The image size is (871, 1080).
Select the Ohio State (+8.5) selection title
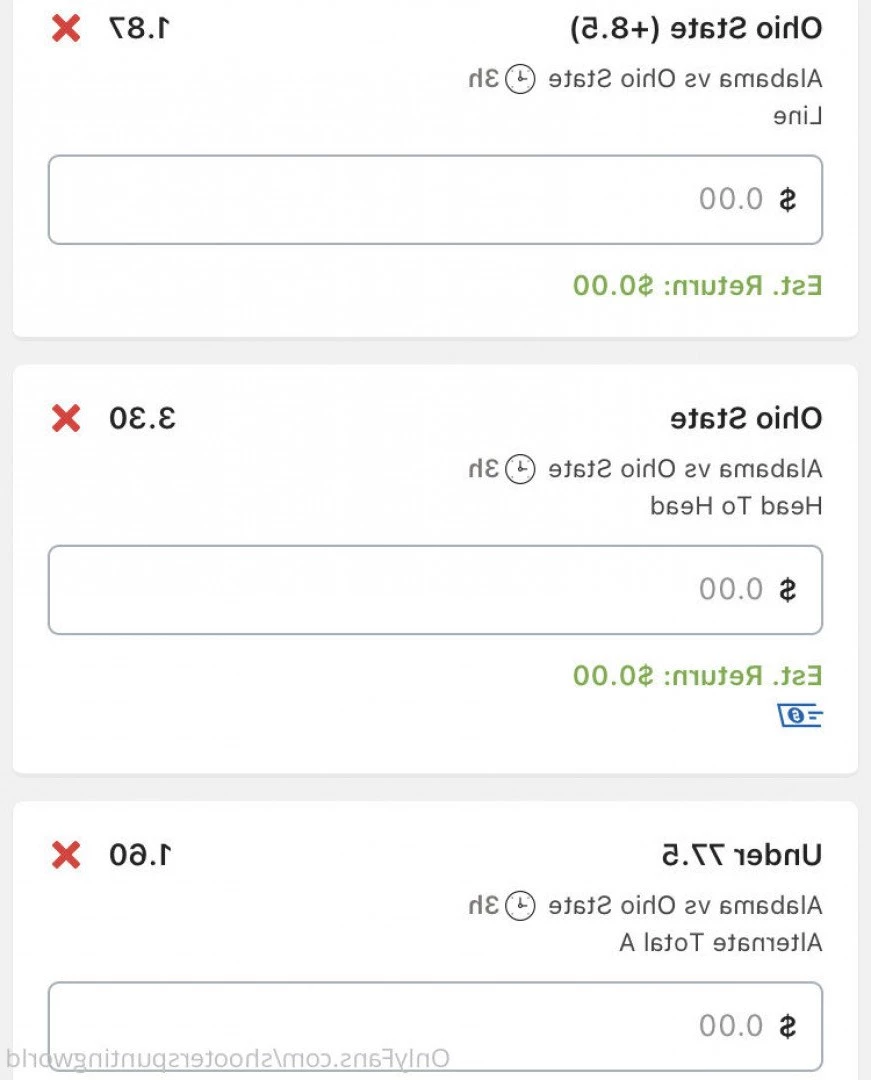(696, 29)
